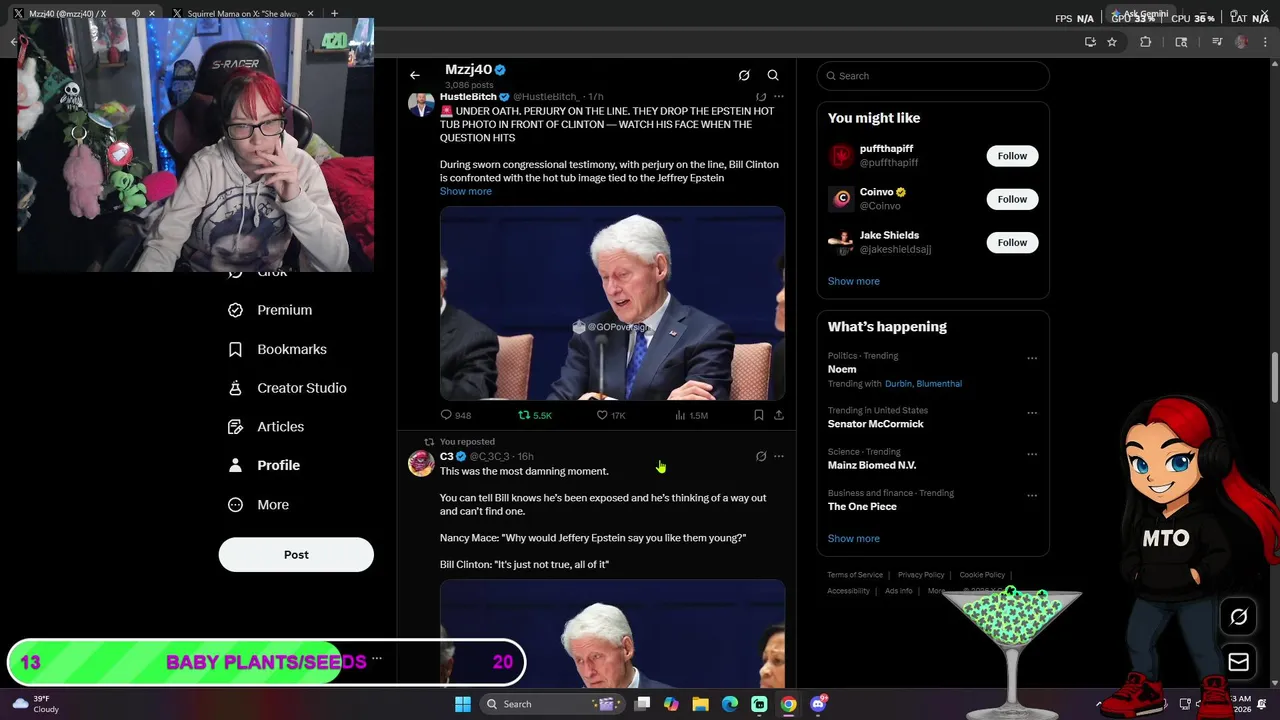Open Senator McCormick trend
This screenshot has width=1280, height=720.
(x=876, y=424)
